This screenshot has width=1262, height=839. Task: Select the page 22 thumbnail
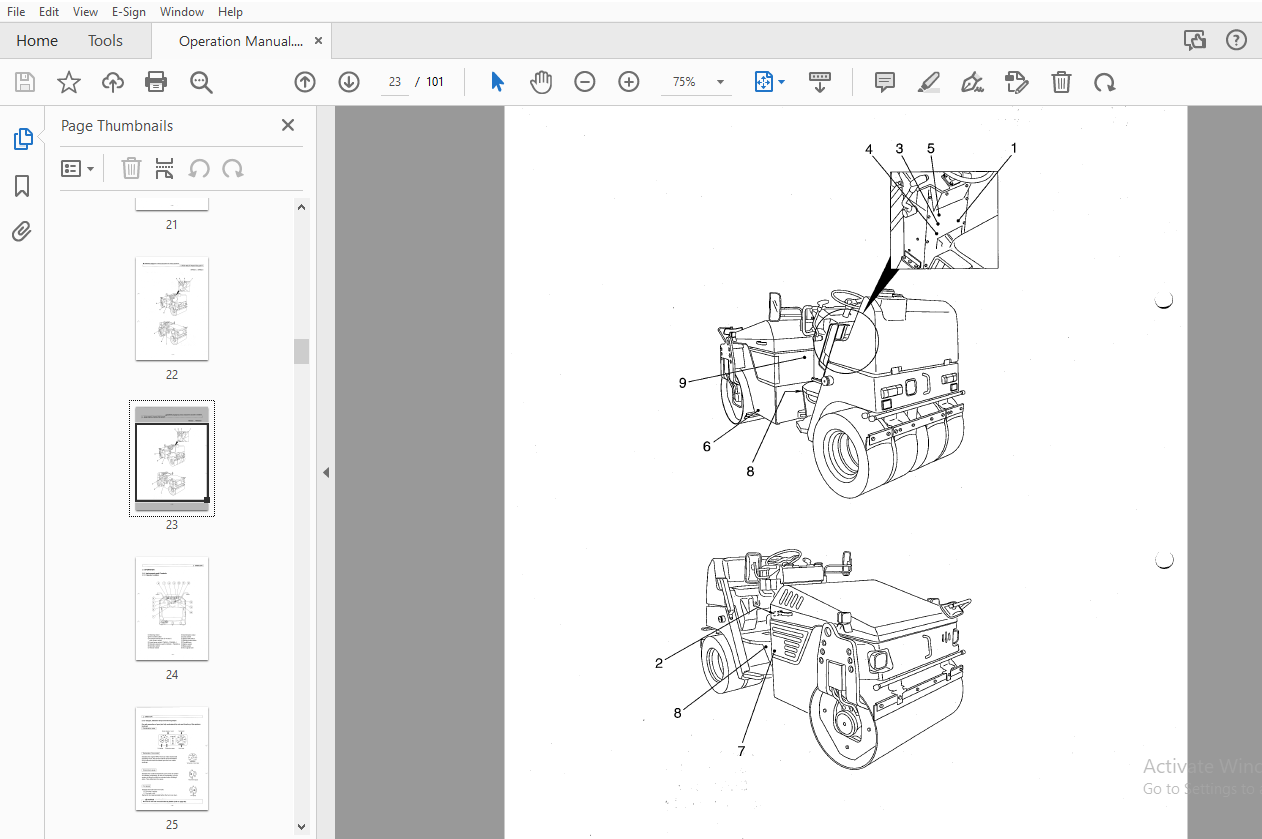tap(172, 309)
